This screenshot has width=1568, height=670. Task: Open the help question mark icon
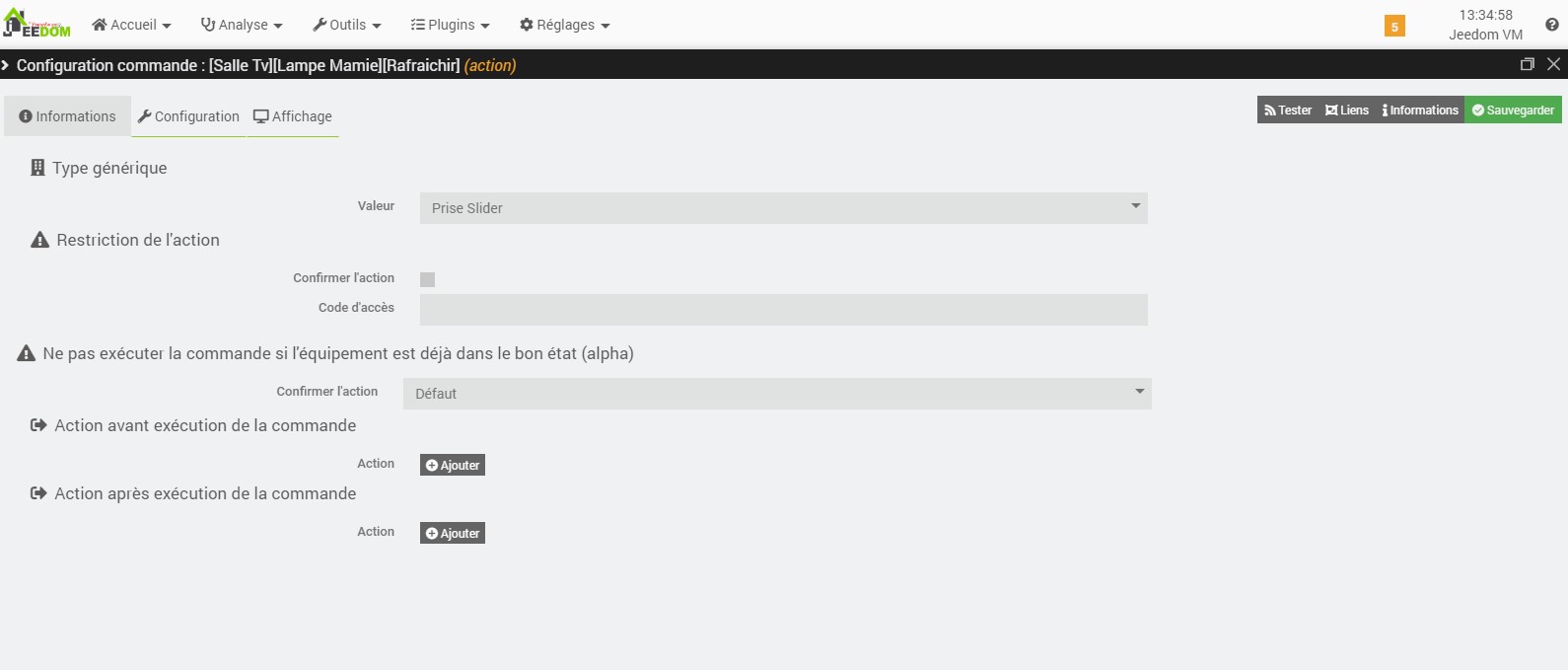click(x=1551, y=25)
